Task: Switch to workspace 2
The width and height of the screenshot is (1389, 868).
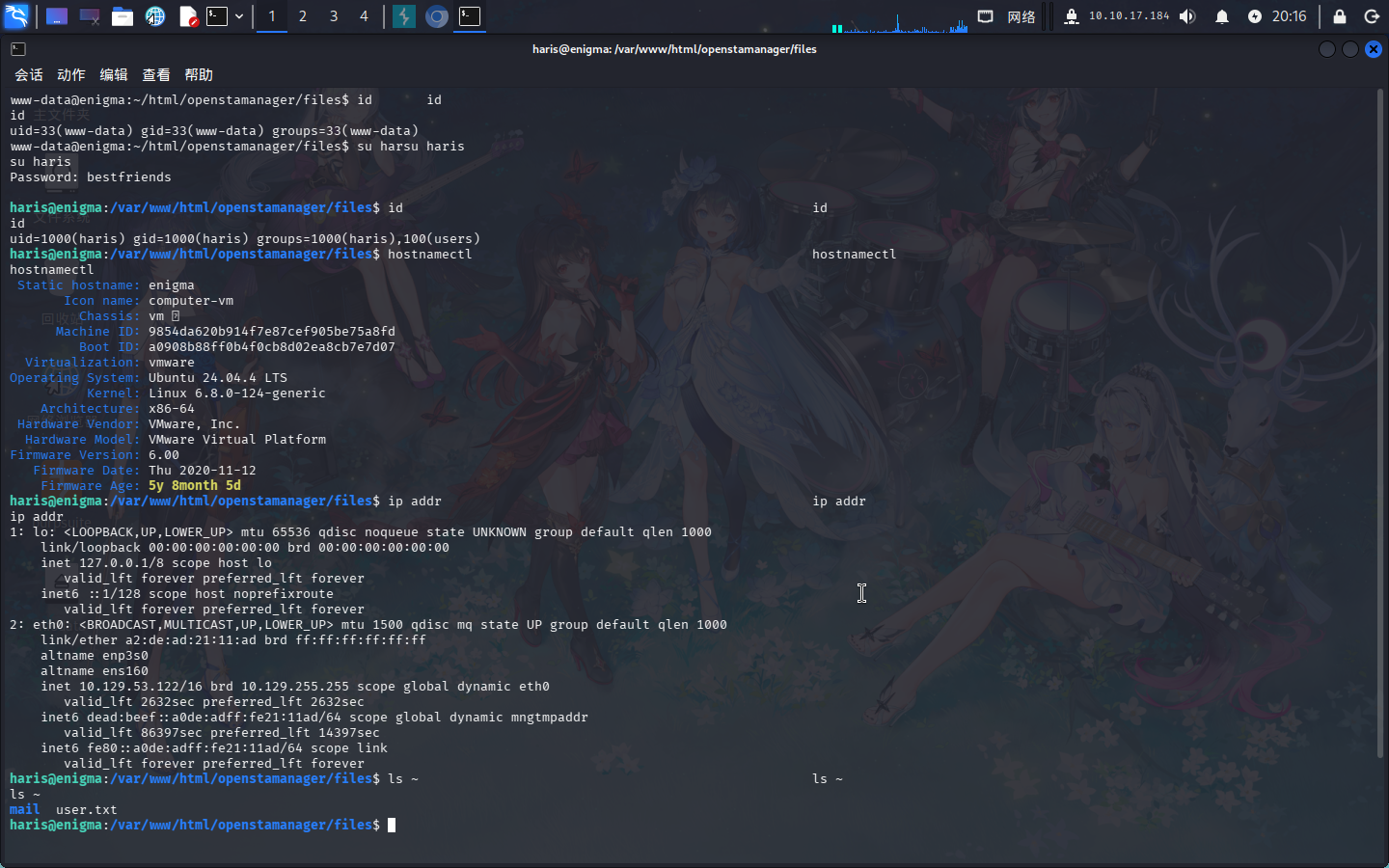Action: [303, 16]
